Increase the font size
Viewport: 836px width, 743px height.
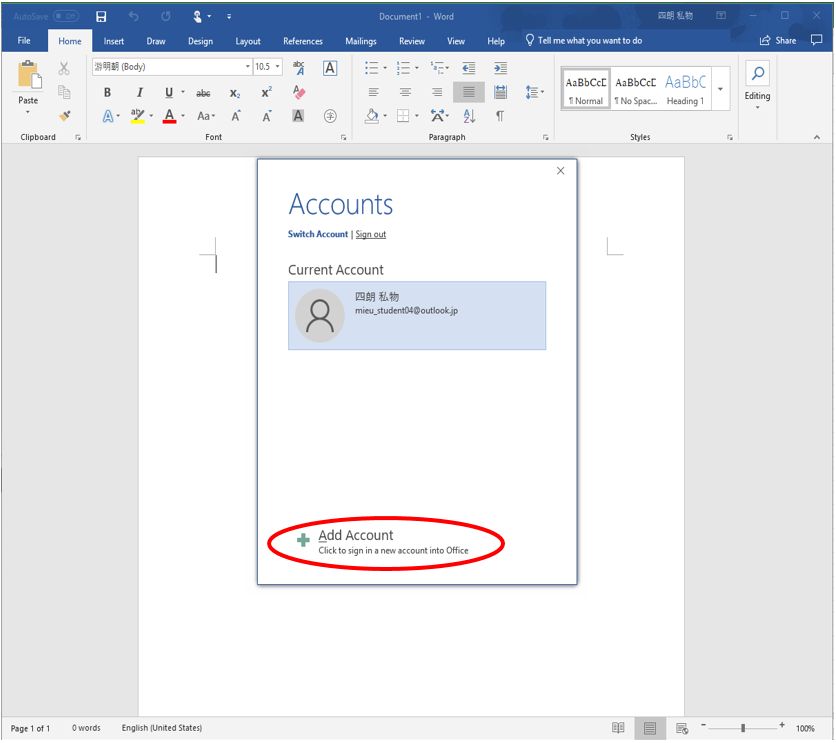pyautogui.click(x=236, y=116)
